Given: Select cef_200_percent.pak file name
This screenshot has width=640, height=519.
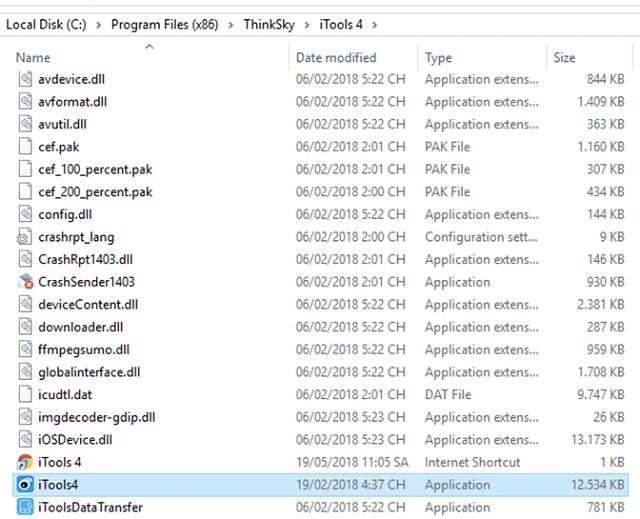Looking at the screenshot, I should pyautogui.click(x=95, y=192).
